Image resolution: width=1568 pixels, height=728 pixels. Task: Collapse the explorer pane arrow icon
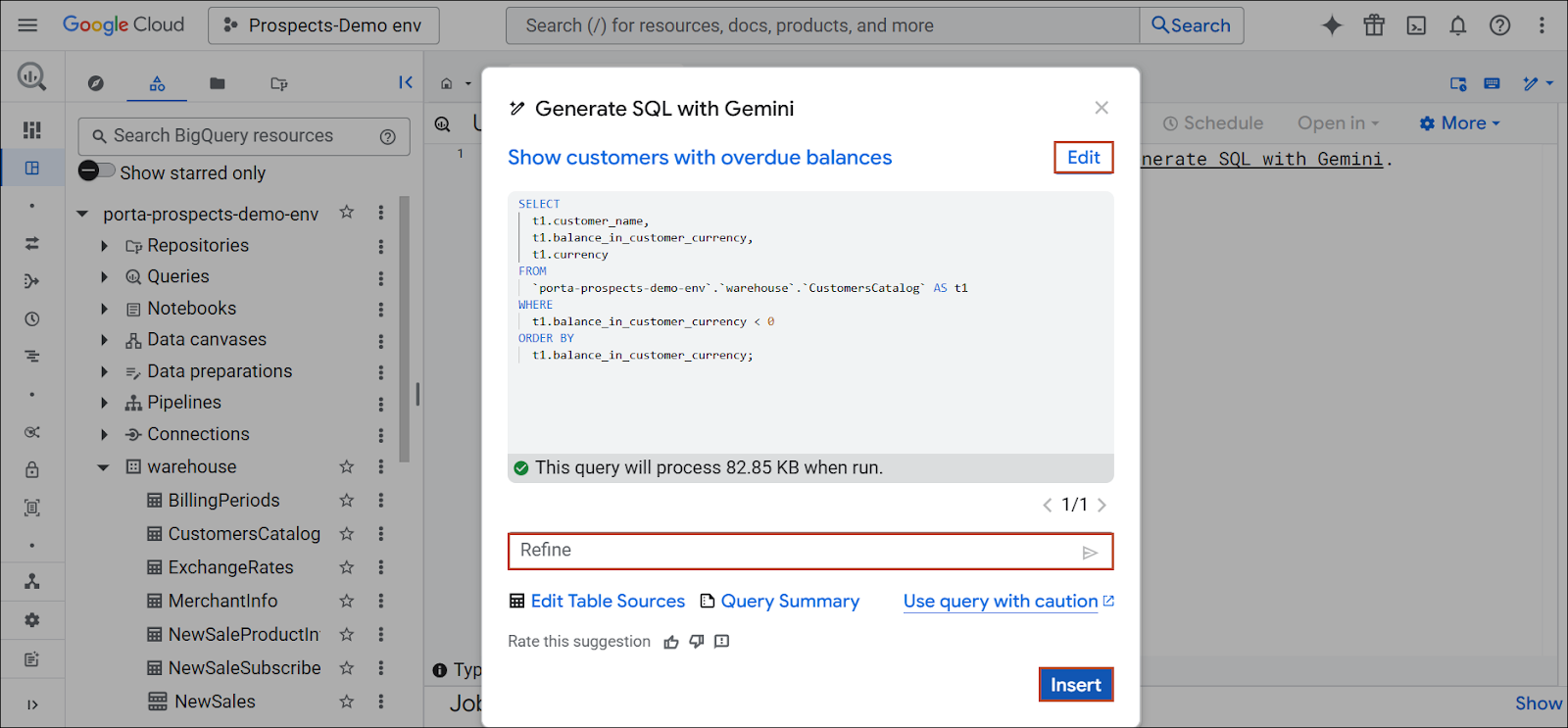click(406, 82)
